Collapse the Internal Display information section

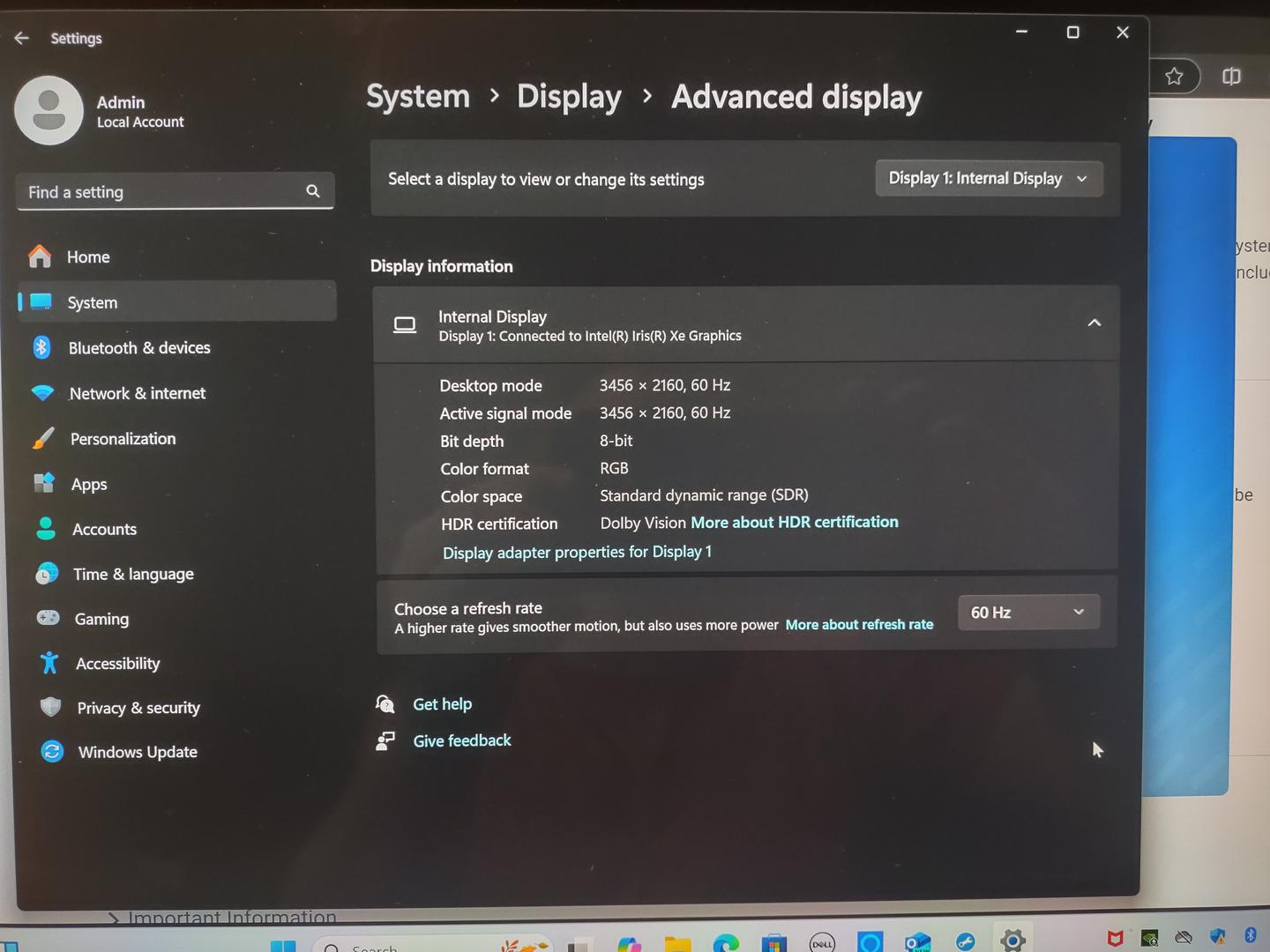point(1094,324)
